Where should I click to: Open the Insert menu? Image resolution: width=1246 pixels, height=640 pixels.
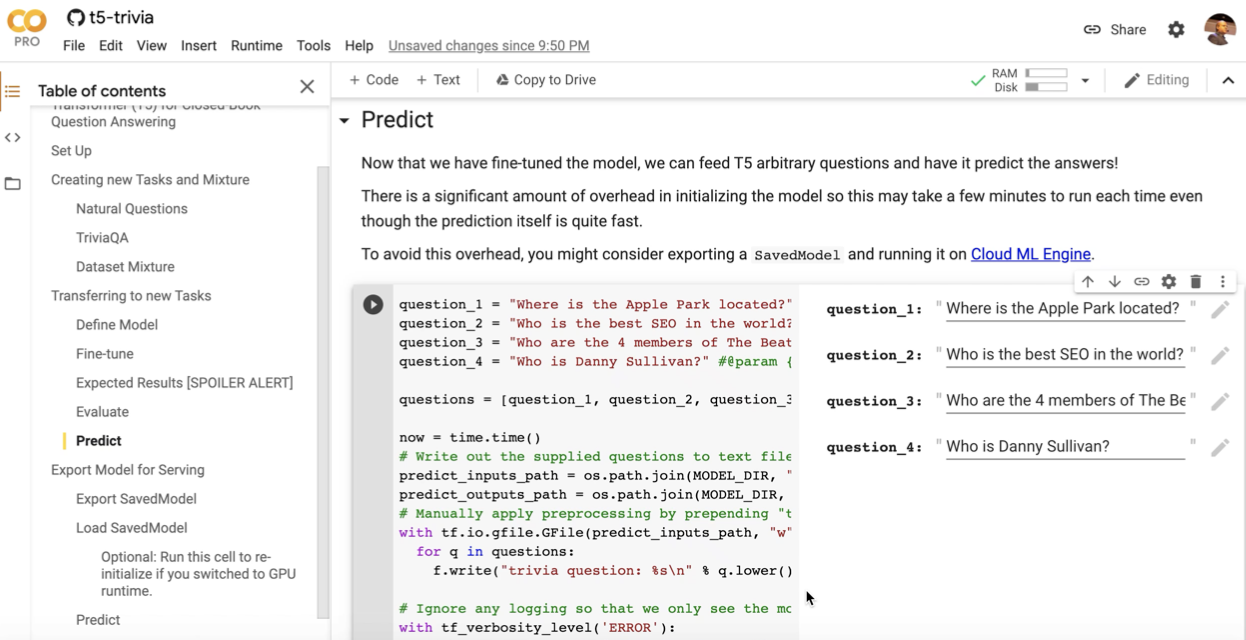[x=199, y=46]
